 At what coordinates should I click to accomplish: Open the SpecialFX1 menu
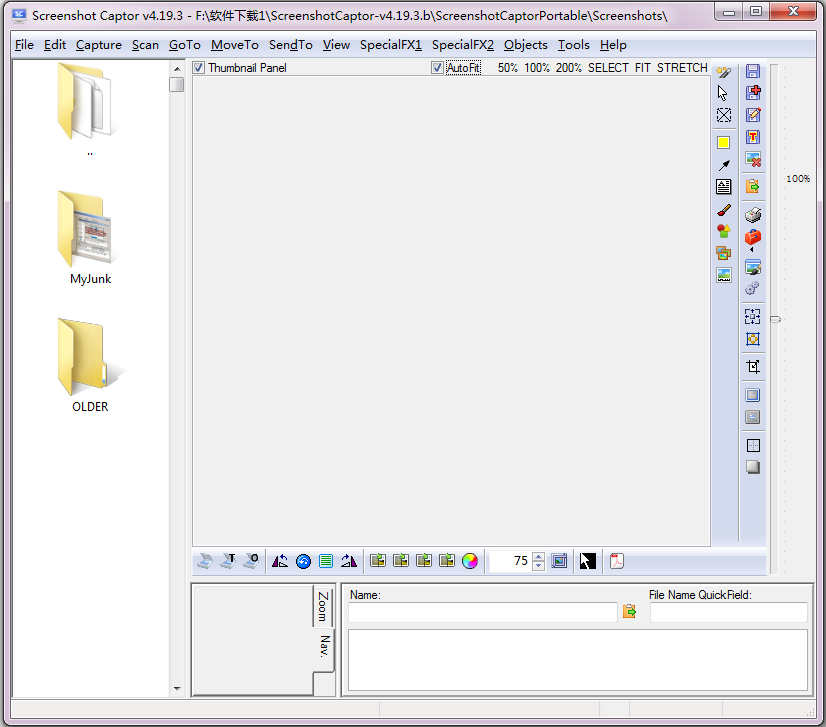[391, 45]
